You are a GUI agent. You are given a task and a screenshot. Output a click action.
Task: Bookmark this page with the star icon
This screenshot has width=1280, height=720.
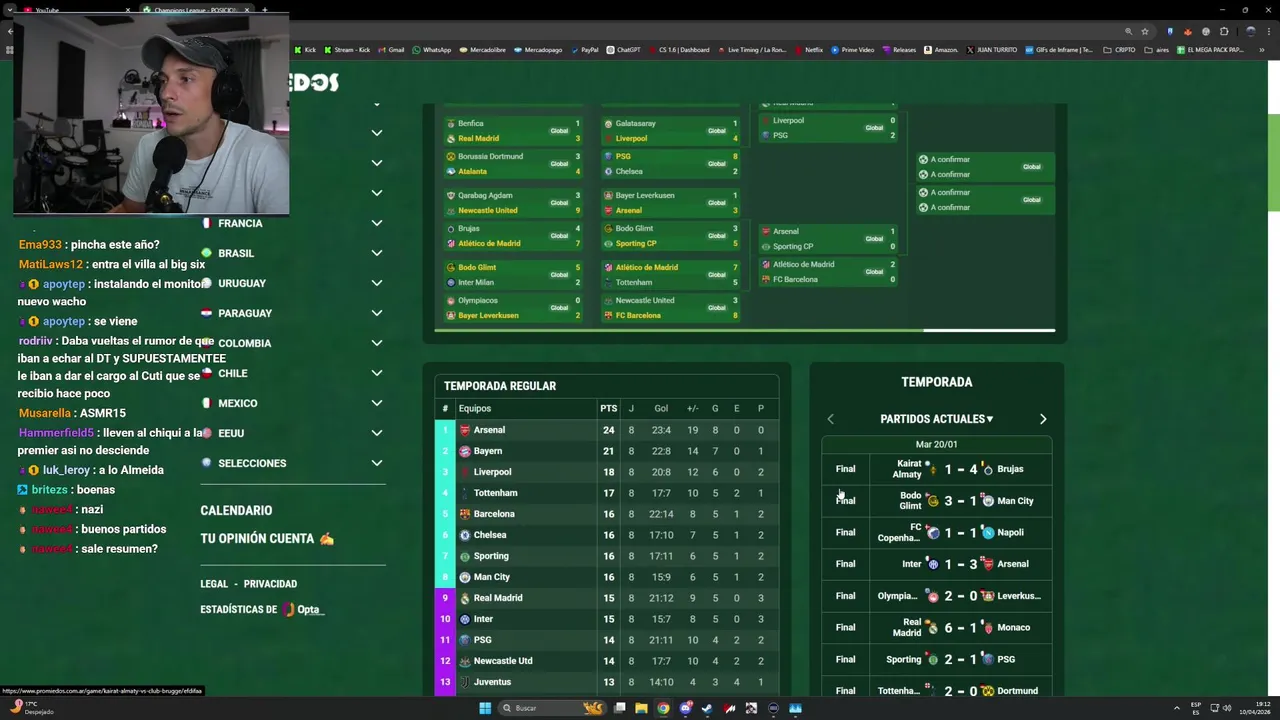click(1145, 32)
